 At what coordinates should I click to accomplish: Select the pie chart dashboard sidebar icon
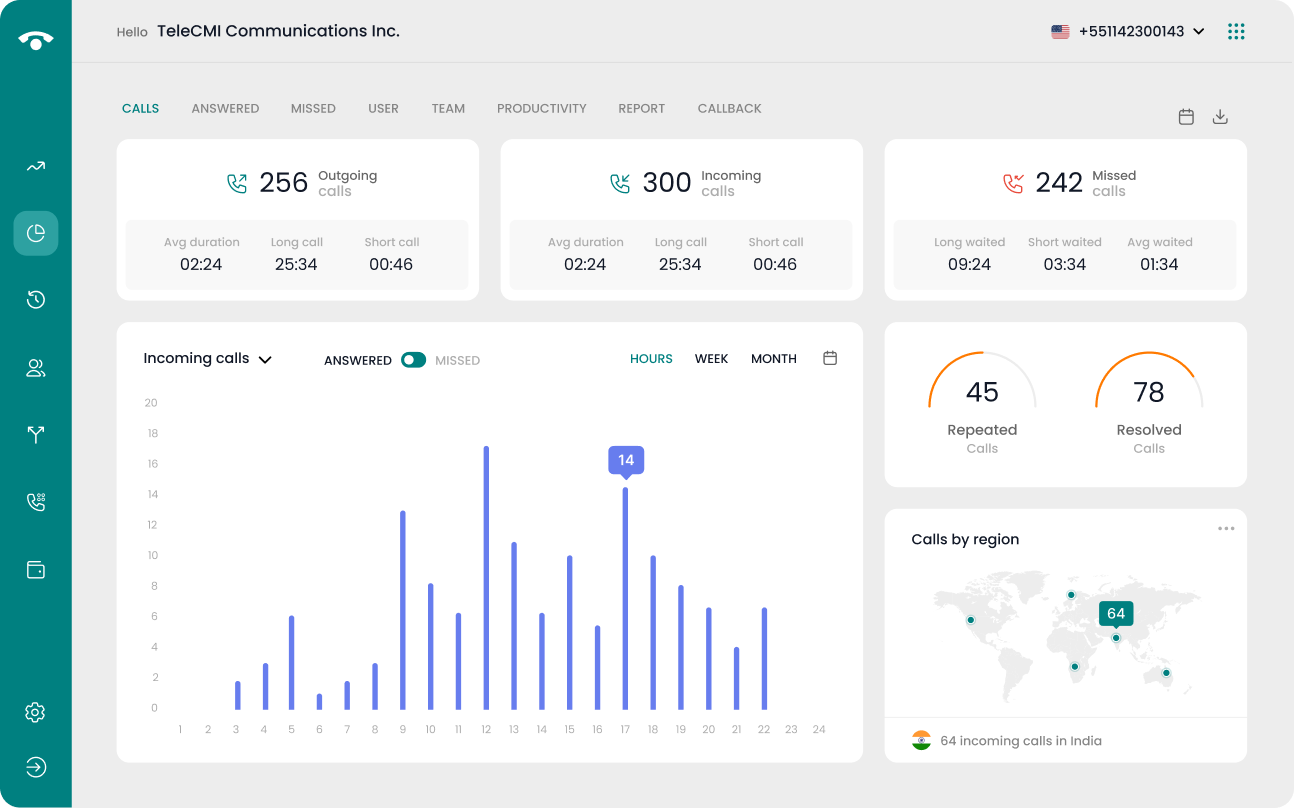[36, 233]
